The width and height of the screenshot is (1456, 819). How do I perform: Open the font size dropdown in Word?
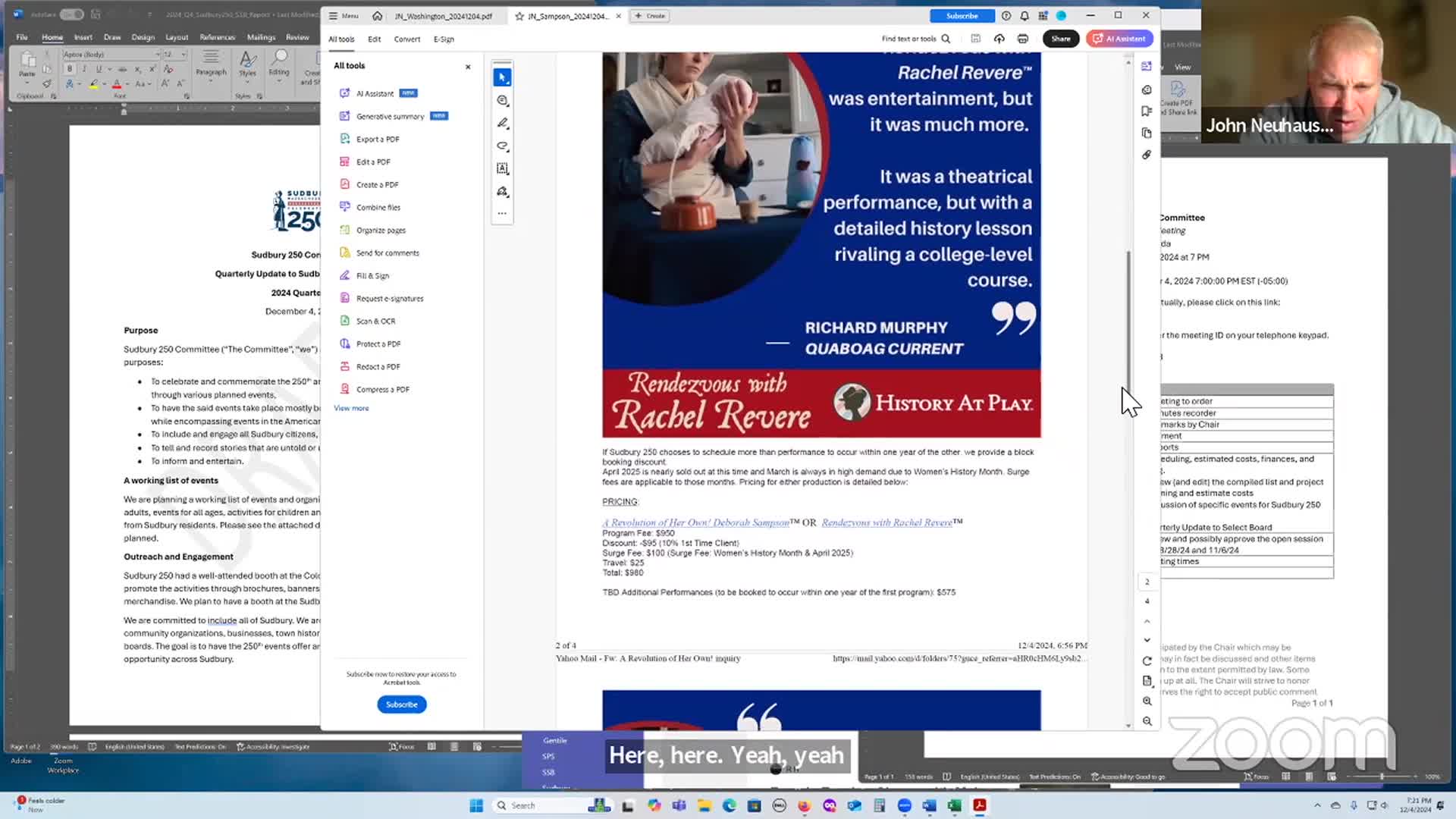tap(183, 55)
